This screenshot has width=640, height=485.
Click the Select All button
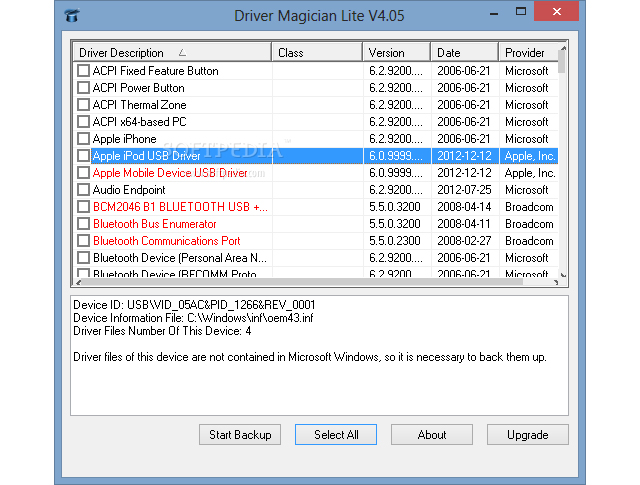point(336,435)
